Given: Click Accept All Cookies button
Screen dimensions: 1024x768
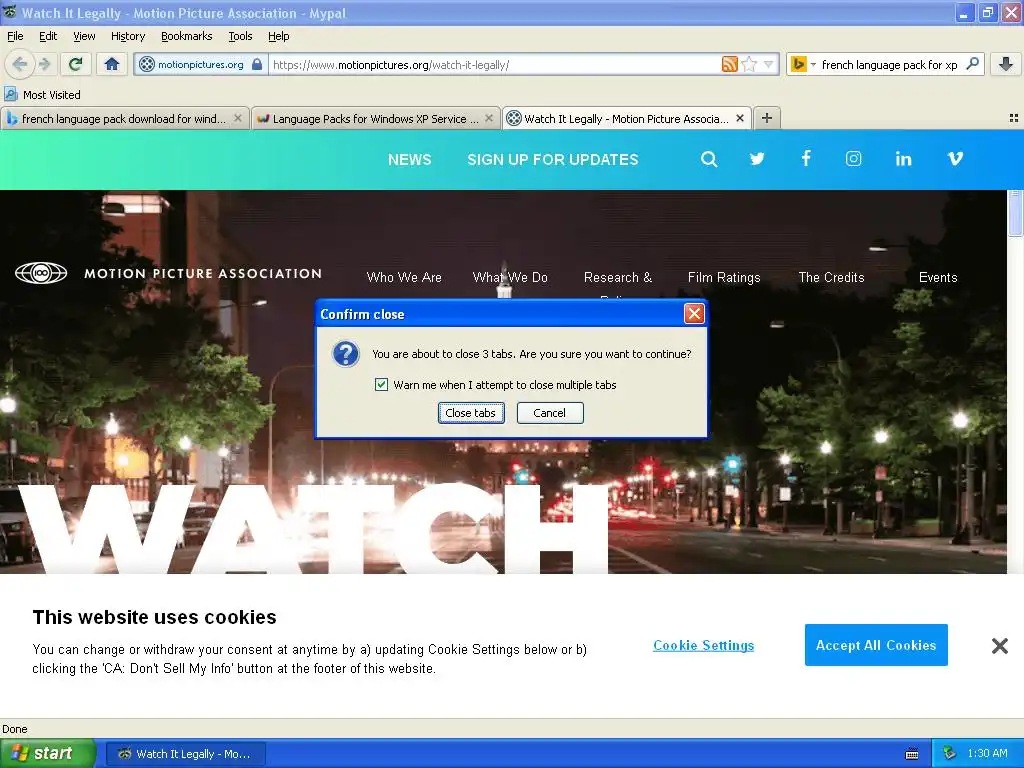Looking at the screenshot, I should coord(876,645).
